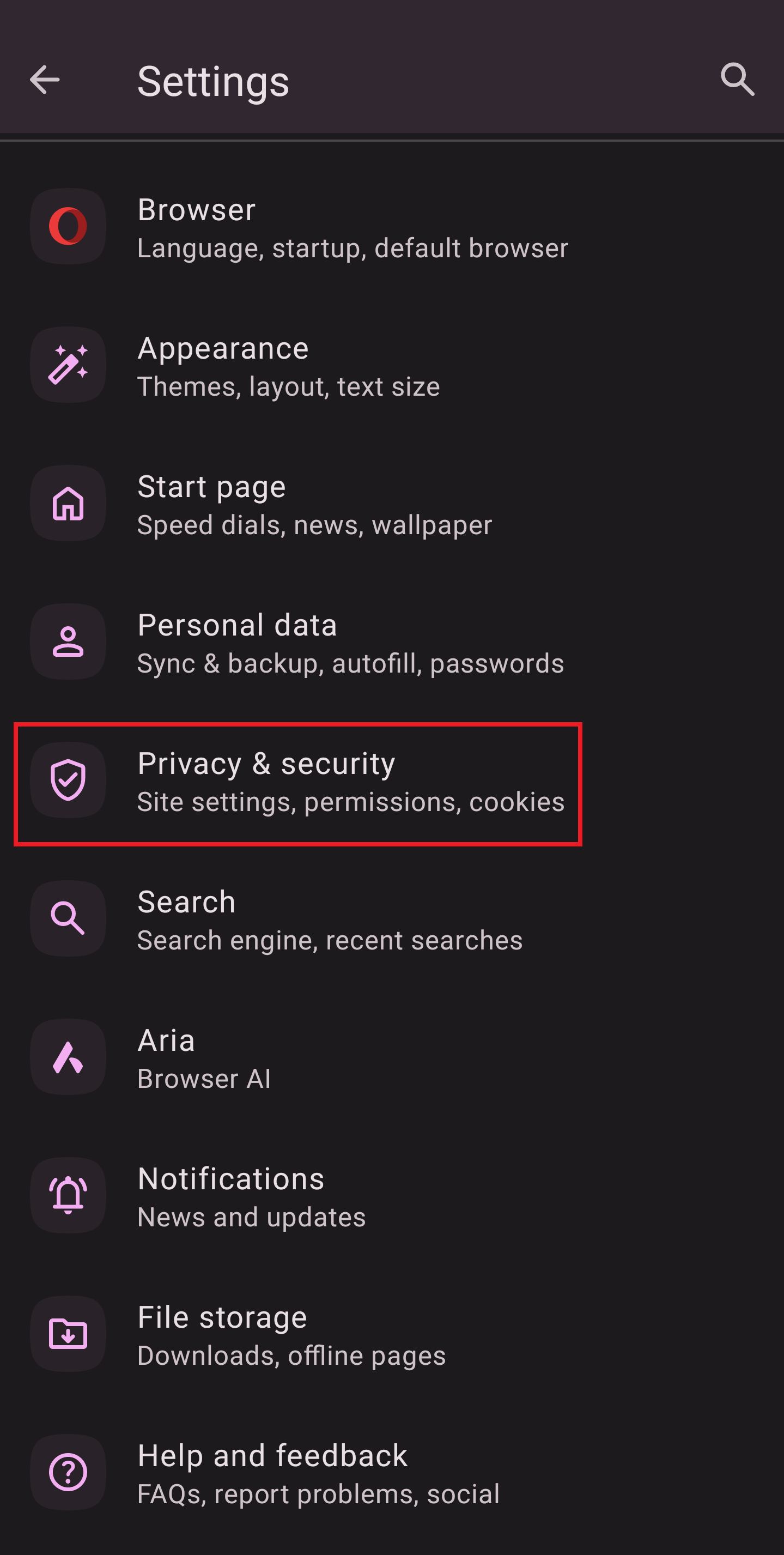The width and height of the screenshot is (784, 1555).
Task: Tap the red Opera logo icon
Action: click(68, 226)
